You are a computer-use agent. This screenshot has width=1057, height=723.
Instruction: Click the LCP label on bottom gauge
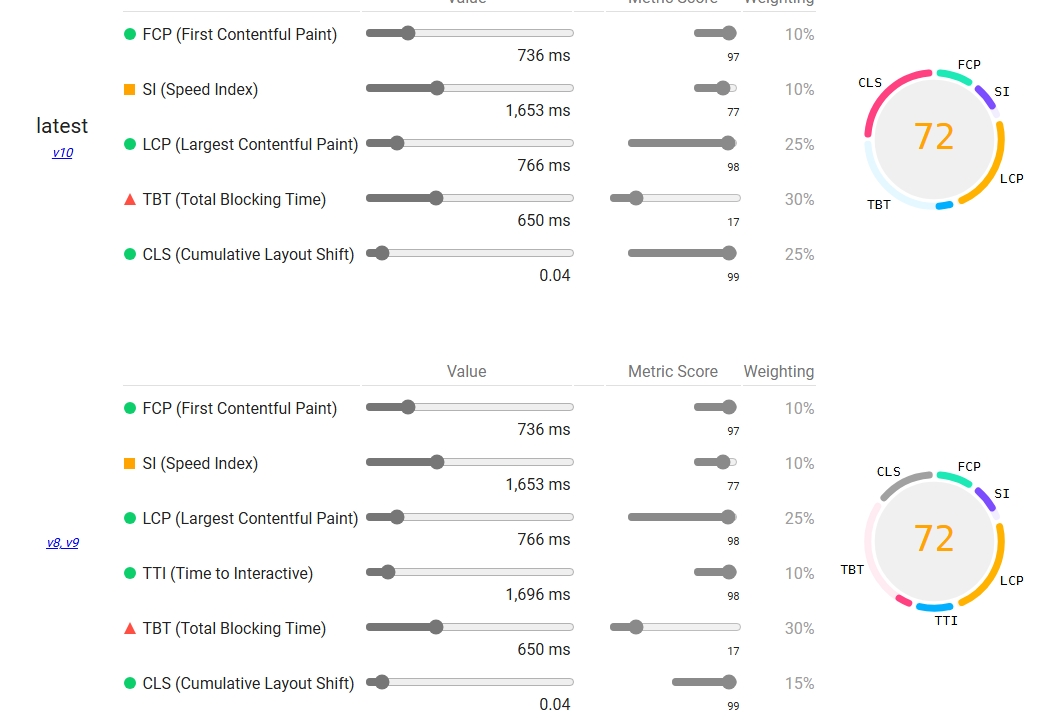(1012, 581)
